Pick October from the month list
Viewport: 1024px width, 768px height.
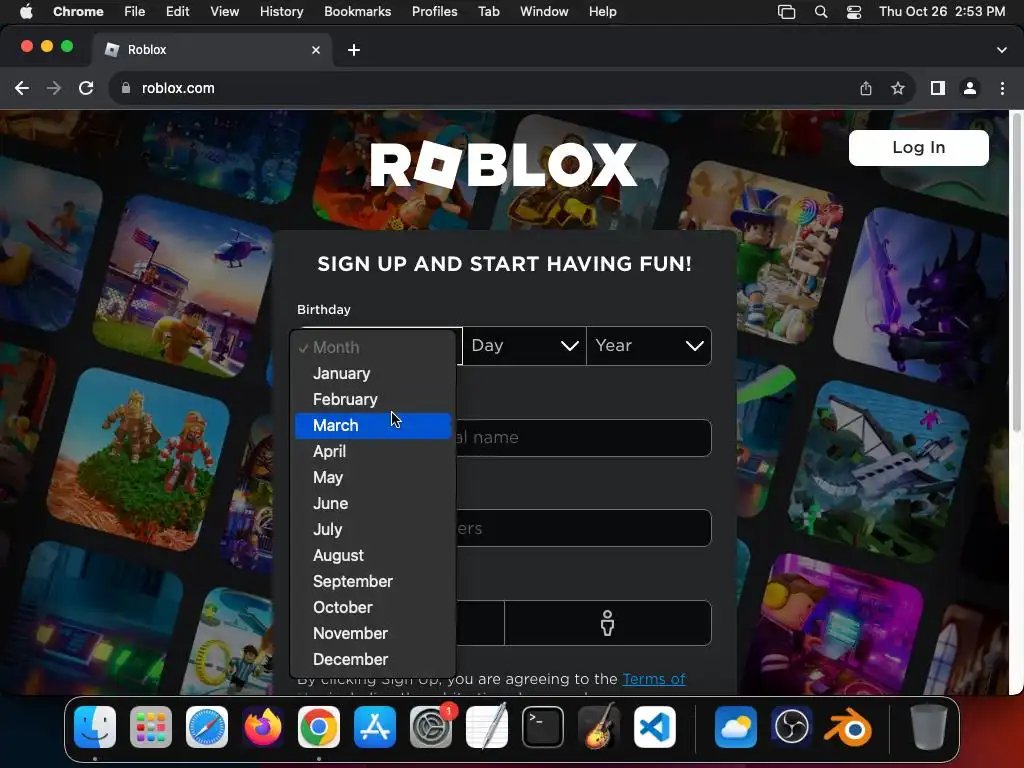(x=372, y=608)
